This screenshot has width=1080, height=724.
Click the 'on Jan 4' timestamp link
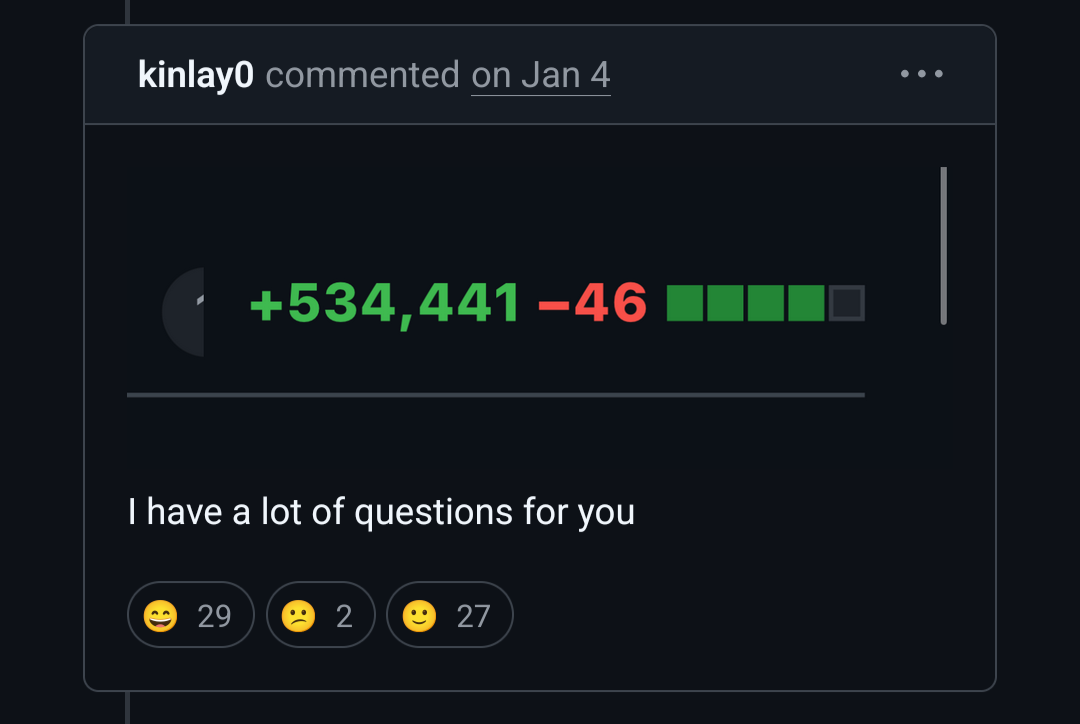(540, 74)
